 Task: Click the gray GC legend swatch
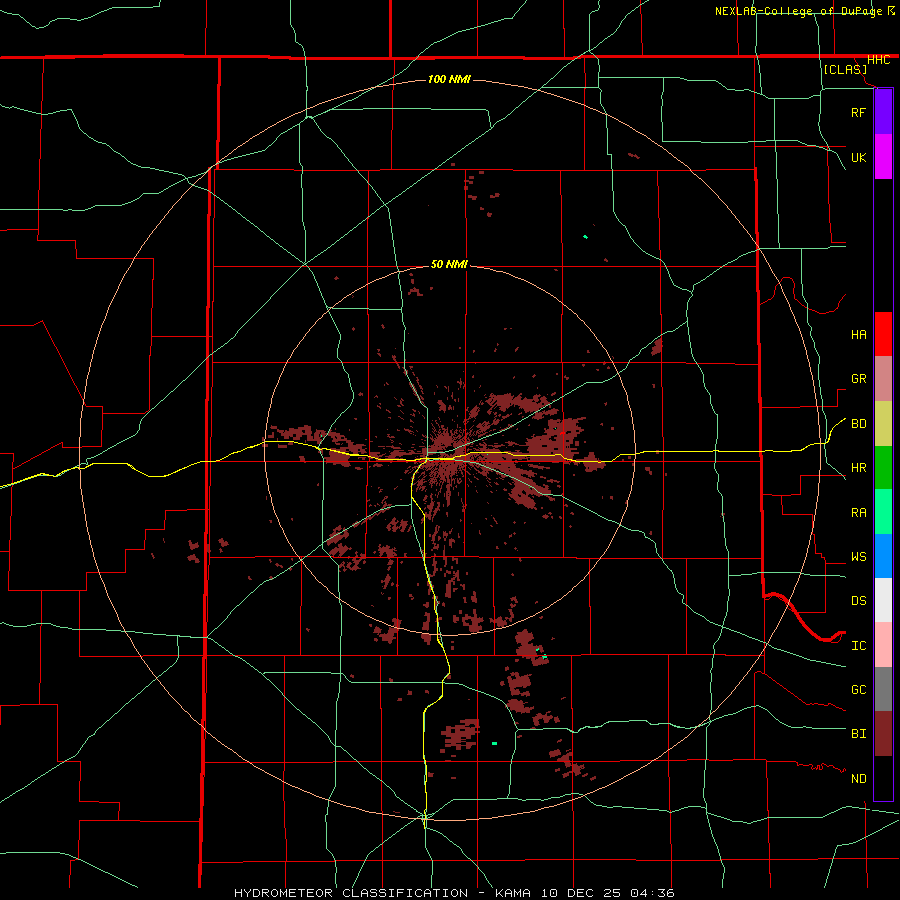(883, 689)
